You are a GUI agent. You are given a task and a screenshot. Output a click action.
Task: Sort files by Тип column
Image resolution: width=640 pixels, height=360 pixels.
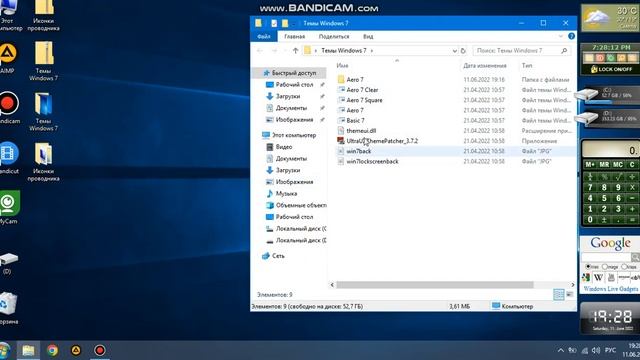527,65
